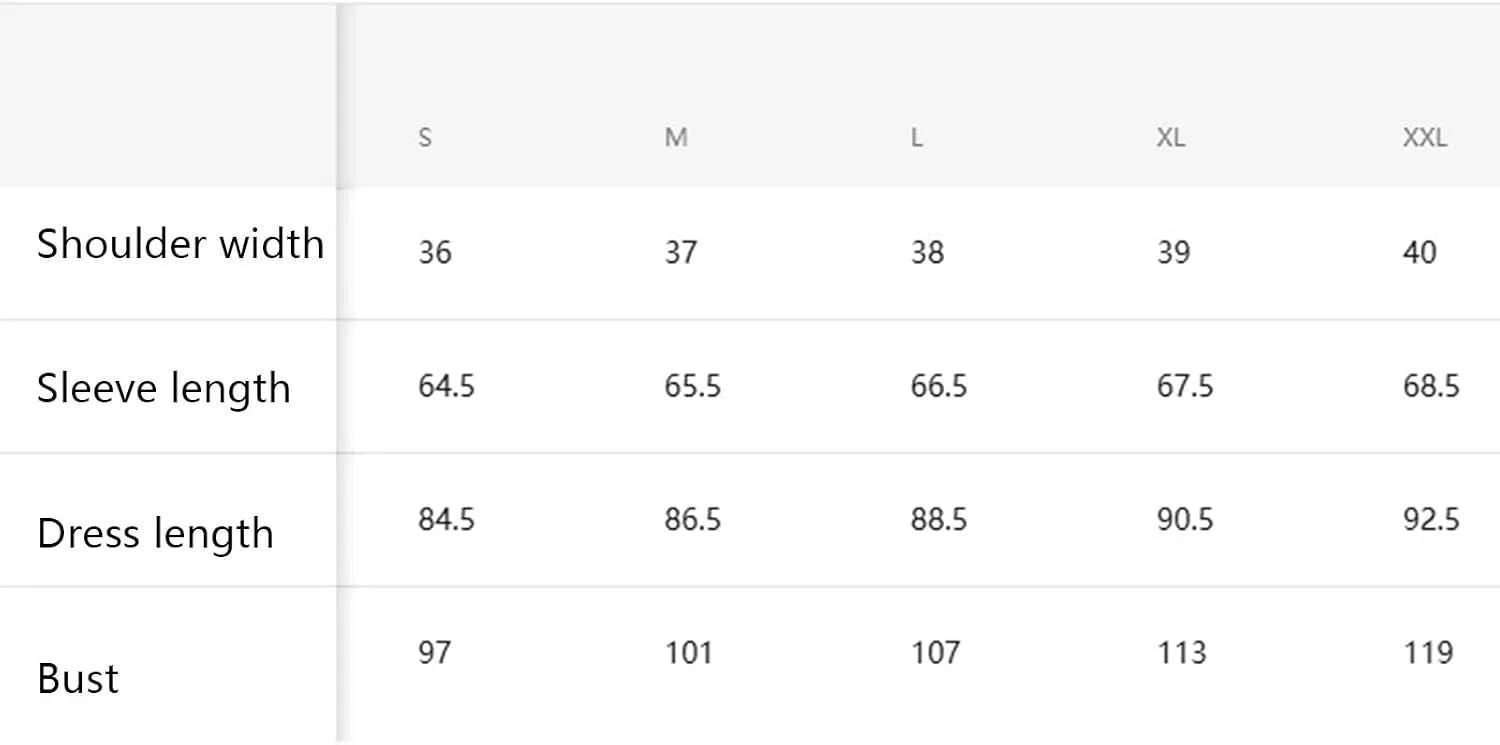
Task: Select the Dress length row label
Action: (x=155, y=534)
